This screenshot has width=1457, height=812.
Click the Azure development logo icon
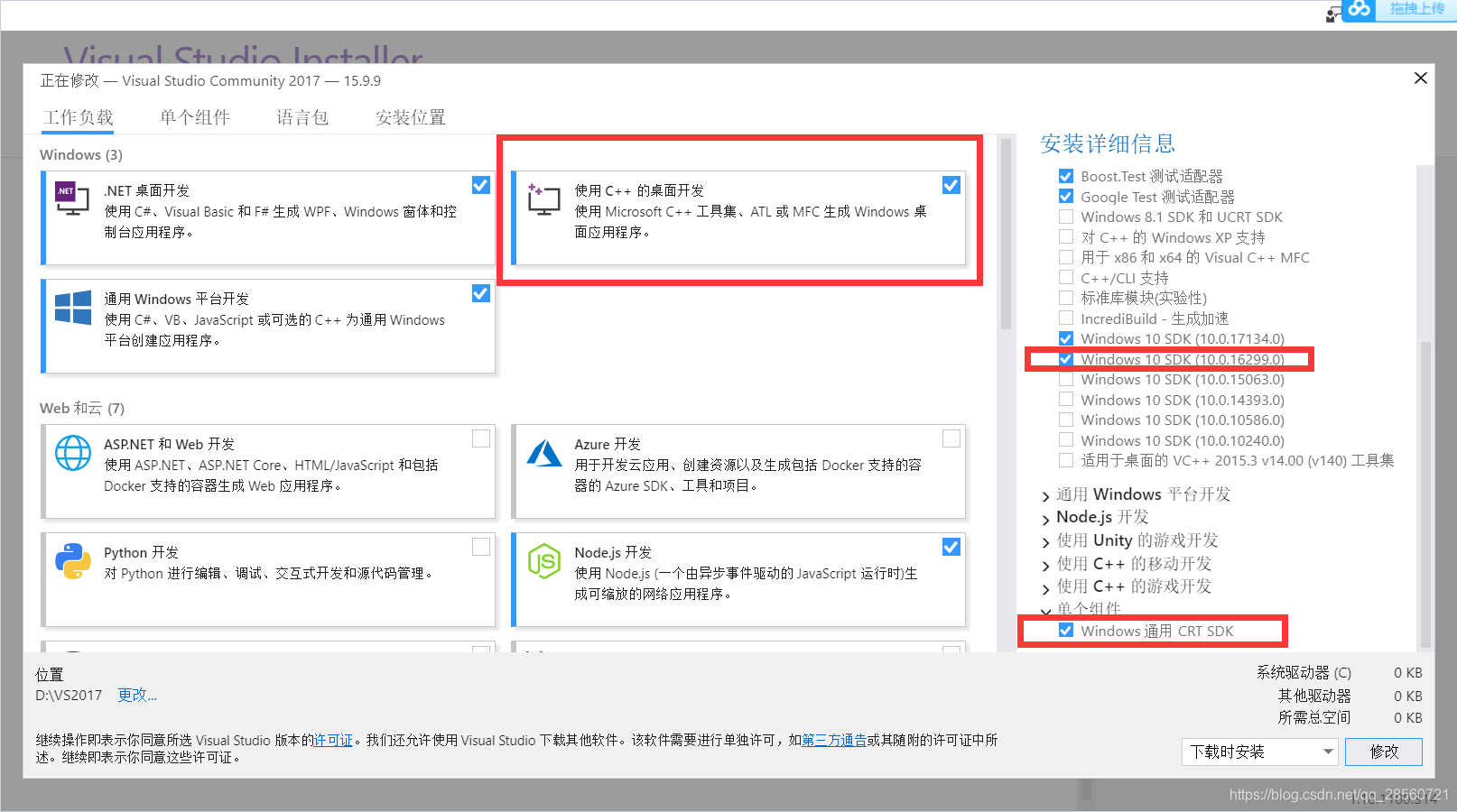(543, 453)
